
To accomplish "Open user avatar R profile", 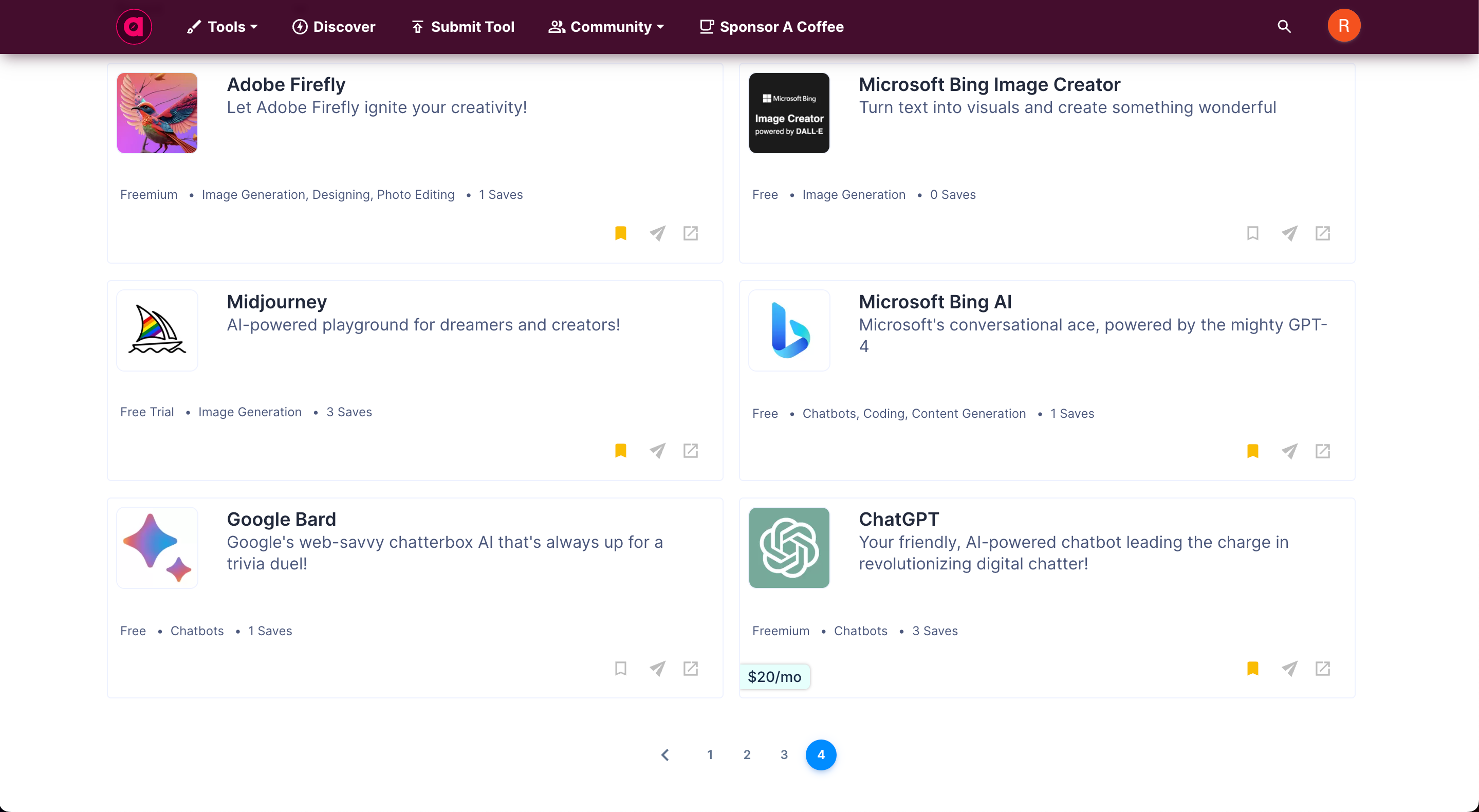I will (x=1343, y=26).
